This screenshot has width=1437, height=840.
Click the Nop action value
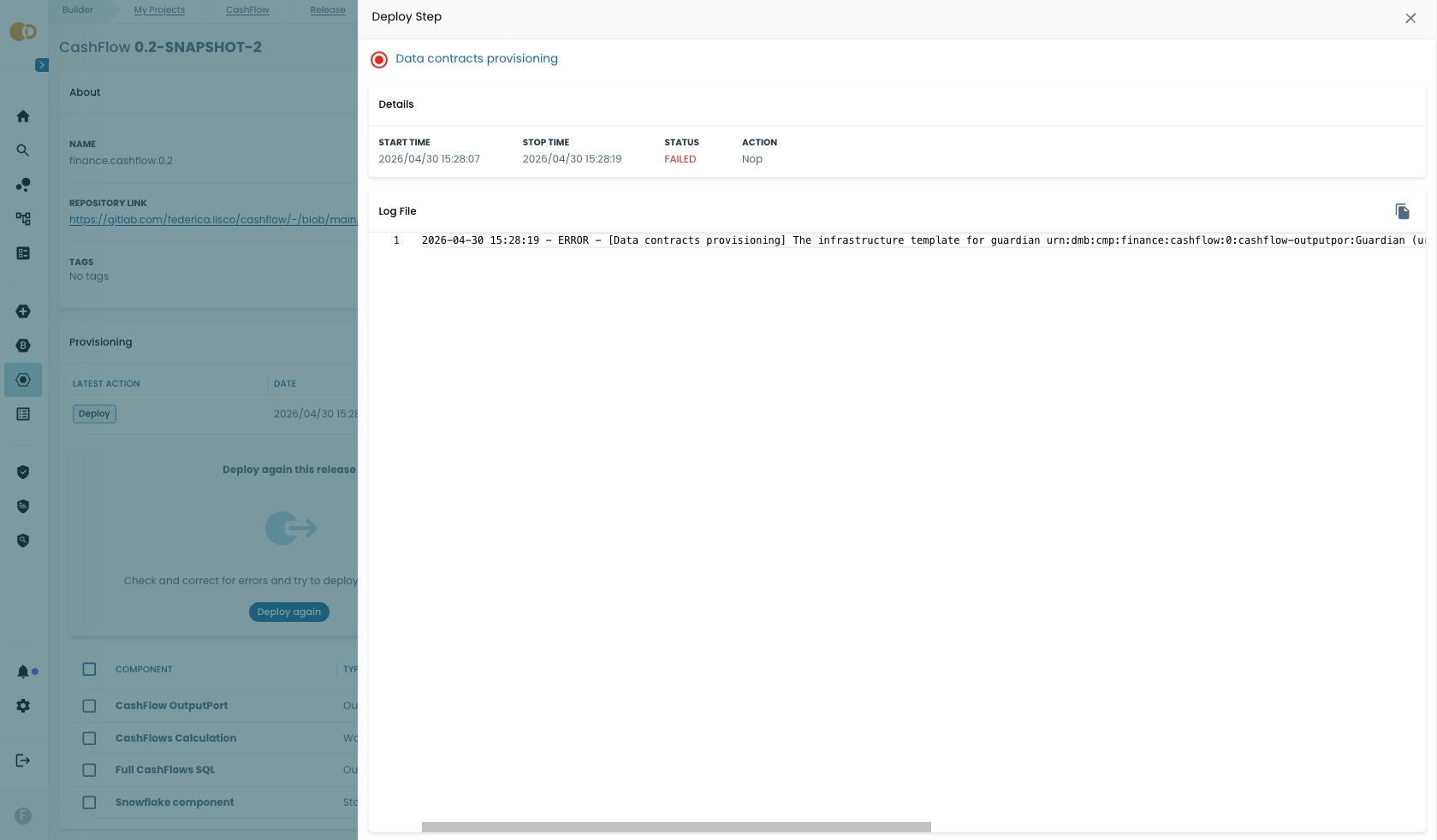tap(752, 159)
